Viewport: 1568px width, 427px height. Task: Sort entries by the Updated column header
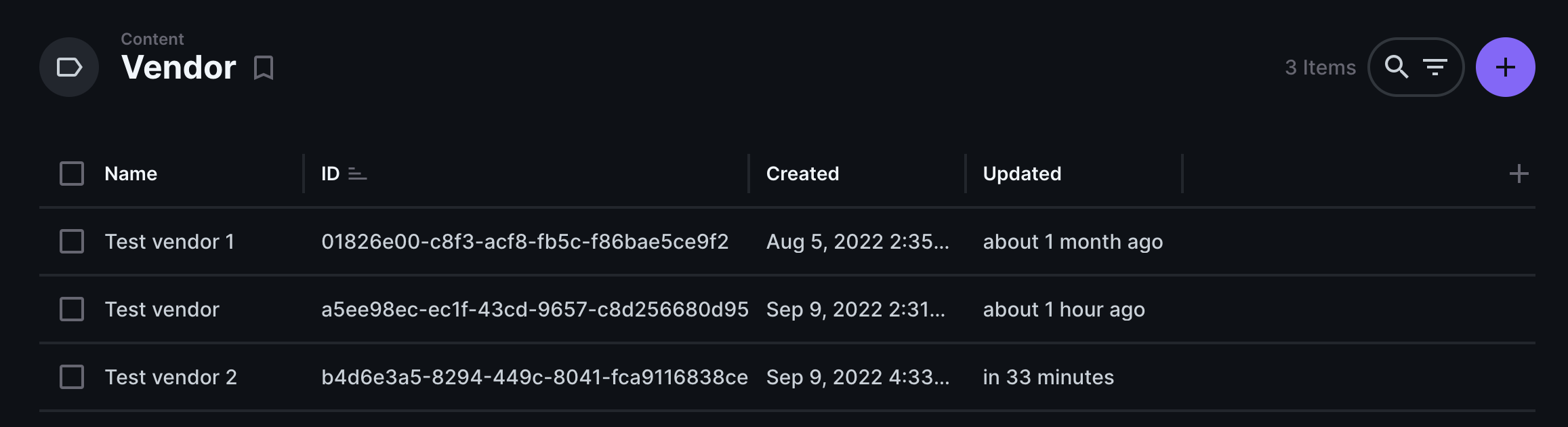click(x=1022, y=174)
